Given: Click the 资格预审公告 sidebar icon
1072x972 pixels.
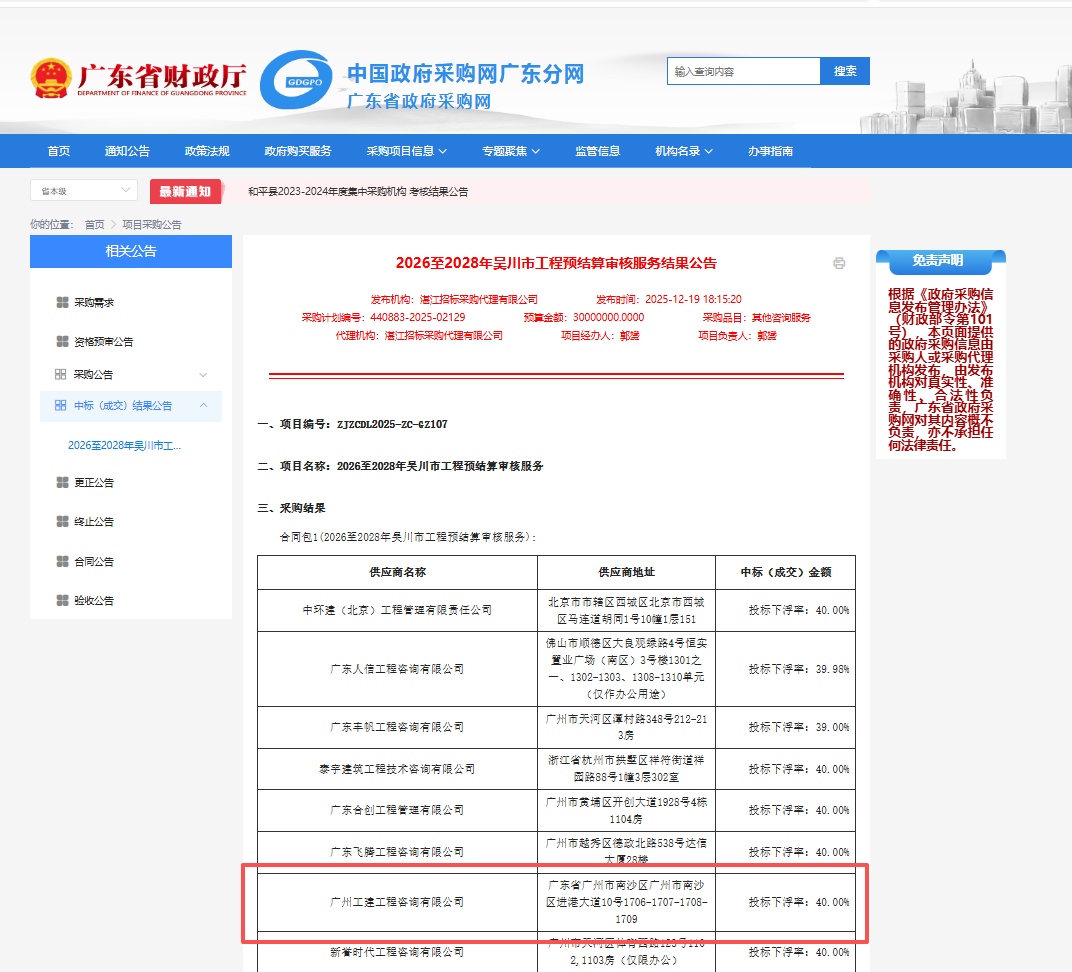Looking at the screenshot, I should click(x=62, y=342).
